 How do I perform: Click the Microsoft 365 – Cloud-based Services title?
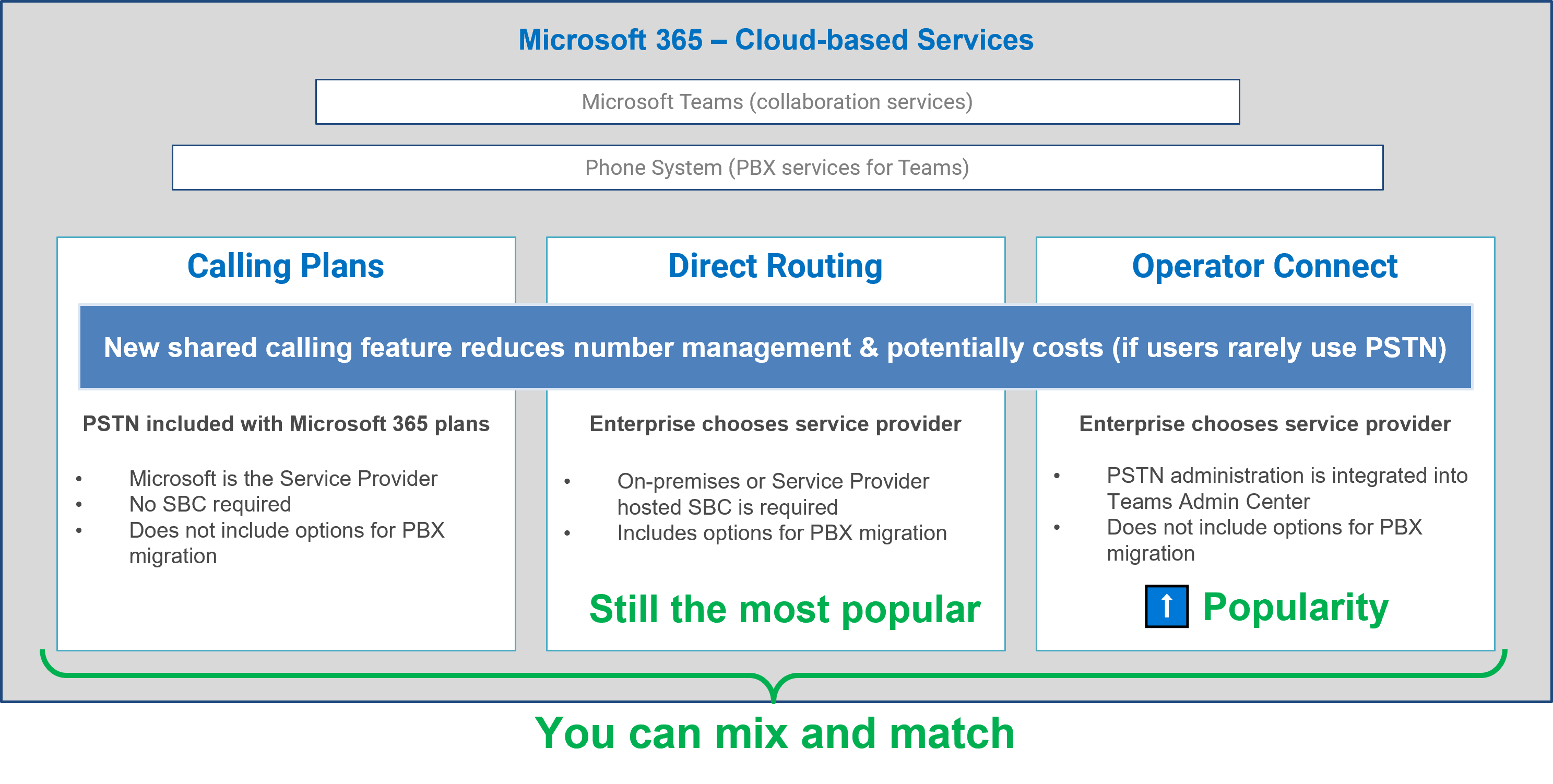point(776,40)
